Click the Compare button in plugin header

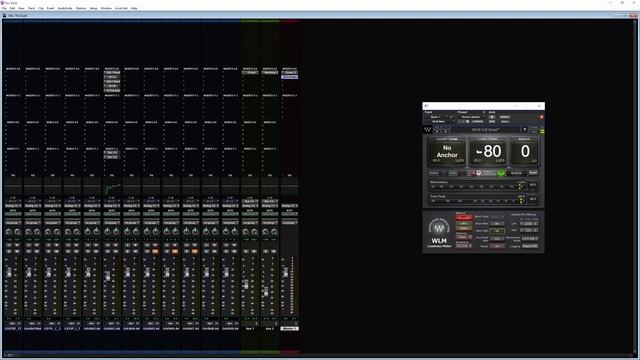pos(478,122)
